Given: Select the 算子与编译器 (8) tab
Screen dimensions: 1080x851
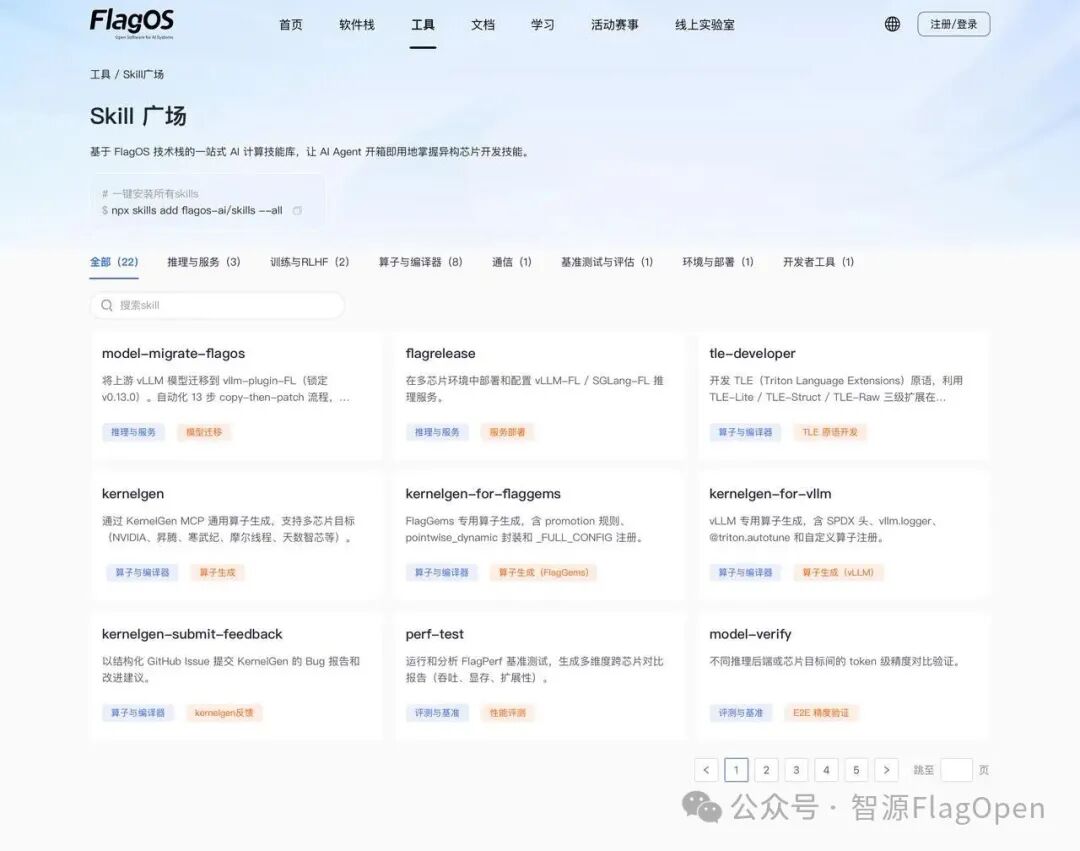Looking at the screenshot, I should [420, 262].
